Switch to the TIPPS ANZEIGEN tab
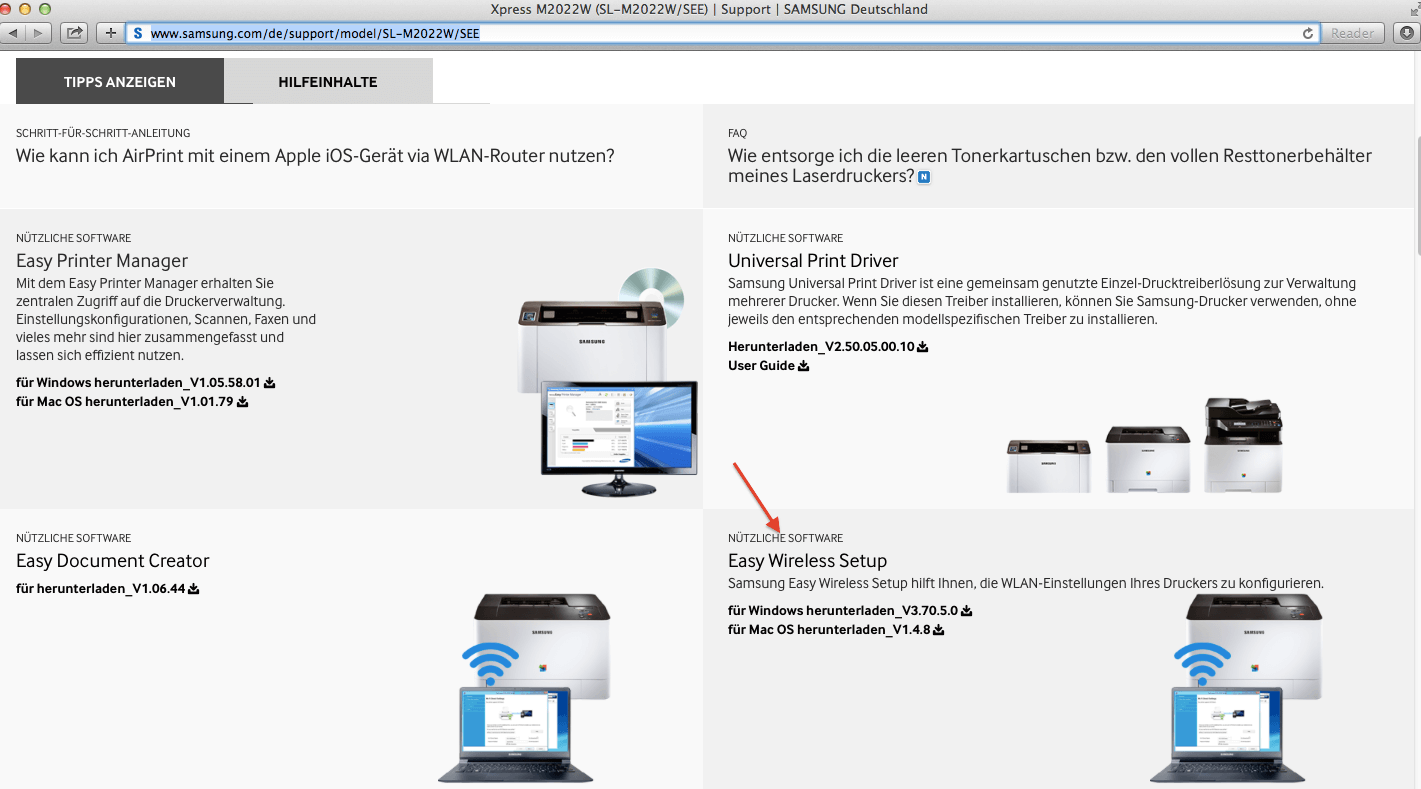Image resolution: width=1421 pixels, height=789 pixels. click(x=120, y=82)
